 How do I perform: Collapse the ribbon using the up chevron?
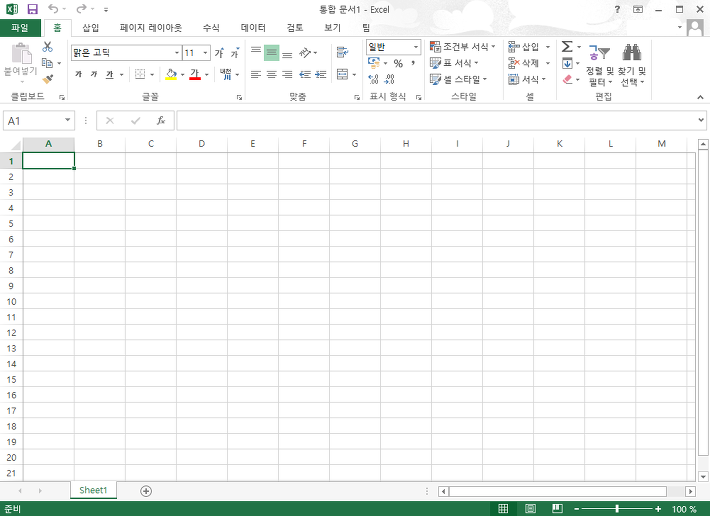[x=700, y=97]
